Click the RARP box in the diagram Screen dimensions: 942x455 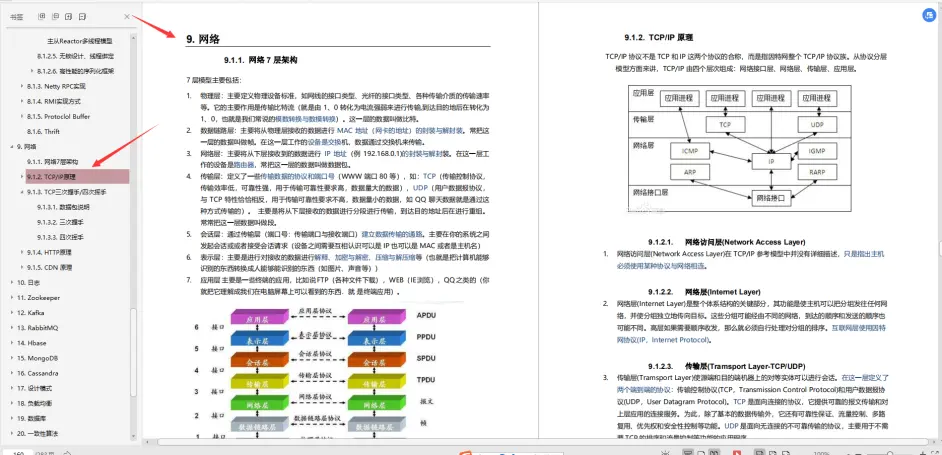tap(817, 173)
